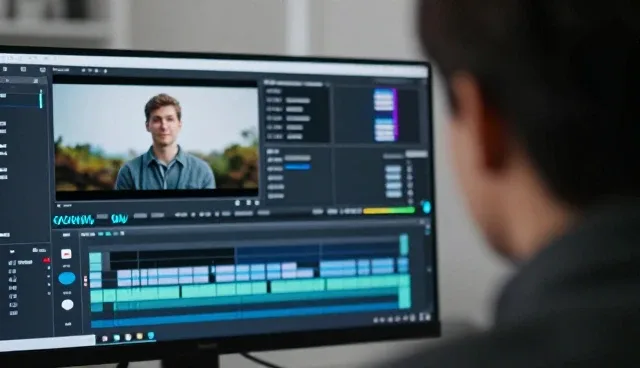Open the cyan shield-shaped taskbar icon

[x=151, y=335]
